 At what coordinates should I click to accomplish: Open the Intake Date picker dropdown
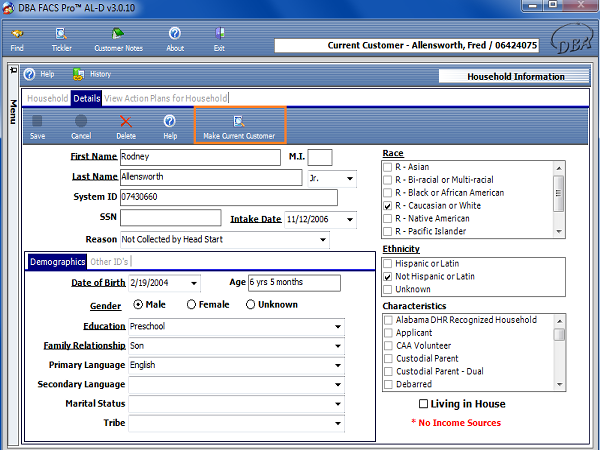350,219
